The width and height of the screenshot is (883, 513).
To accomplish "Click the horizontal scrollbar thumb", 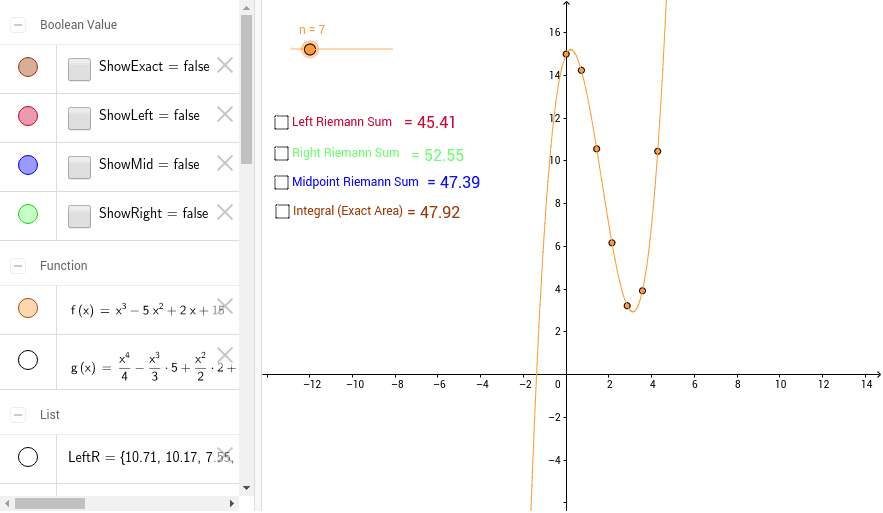I will click(x=50, y=503).
